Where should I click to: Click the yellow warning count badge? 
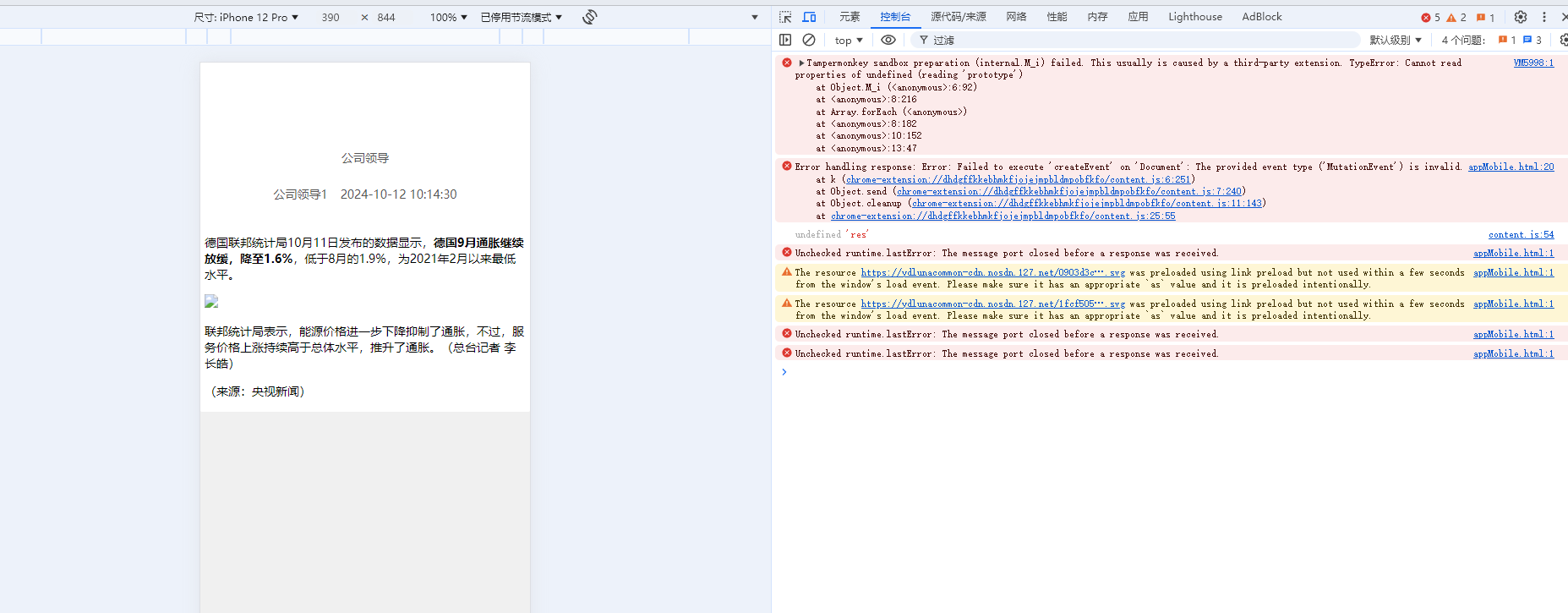click(x=1456, y=17)
